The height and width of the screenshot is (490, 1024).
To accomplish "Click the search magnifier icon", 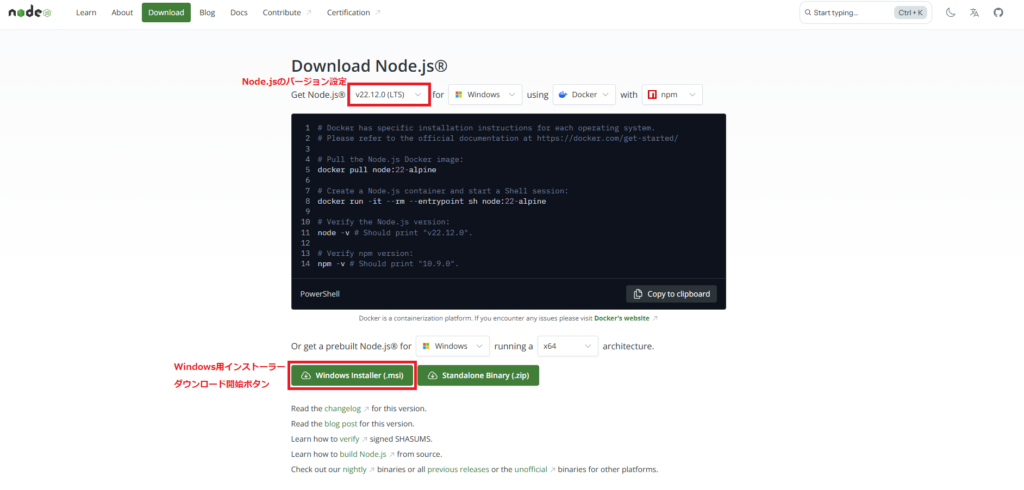I will 808,12.
